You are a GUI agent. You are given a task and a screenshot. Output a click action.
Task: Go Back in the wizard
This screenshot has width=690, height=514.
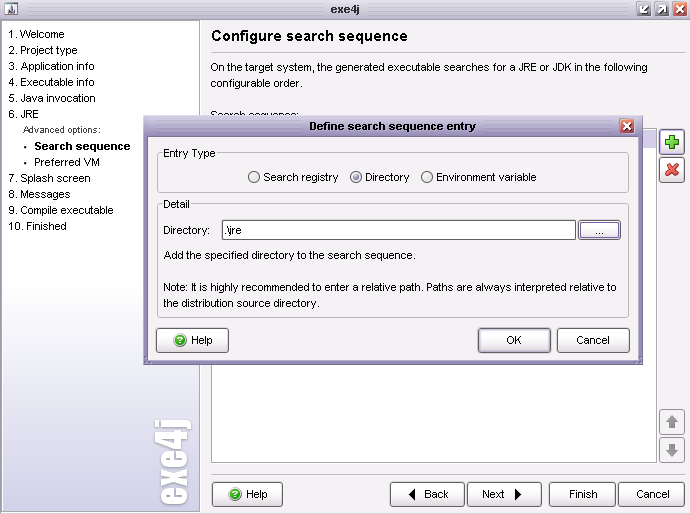click(427, 494)
